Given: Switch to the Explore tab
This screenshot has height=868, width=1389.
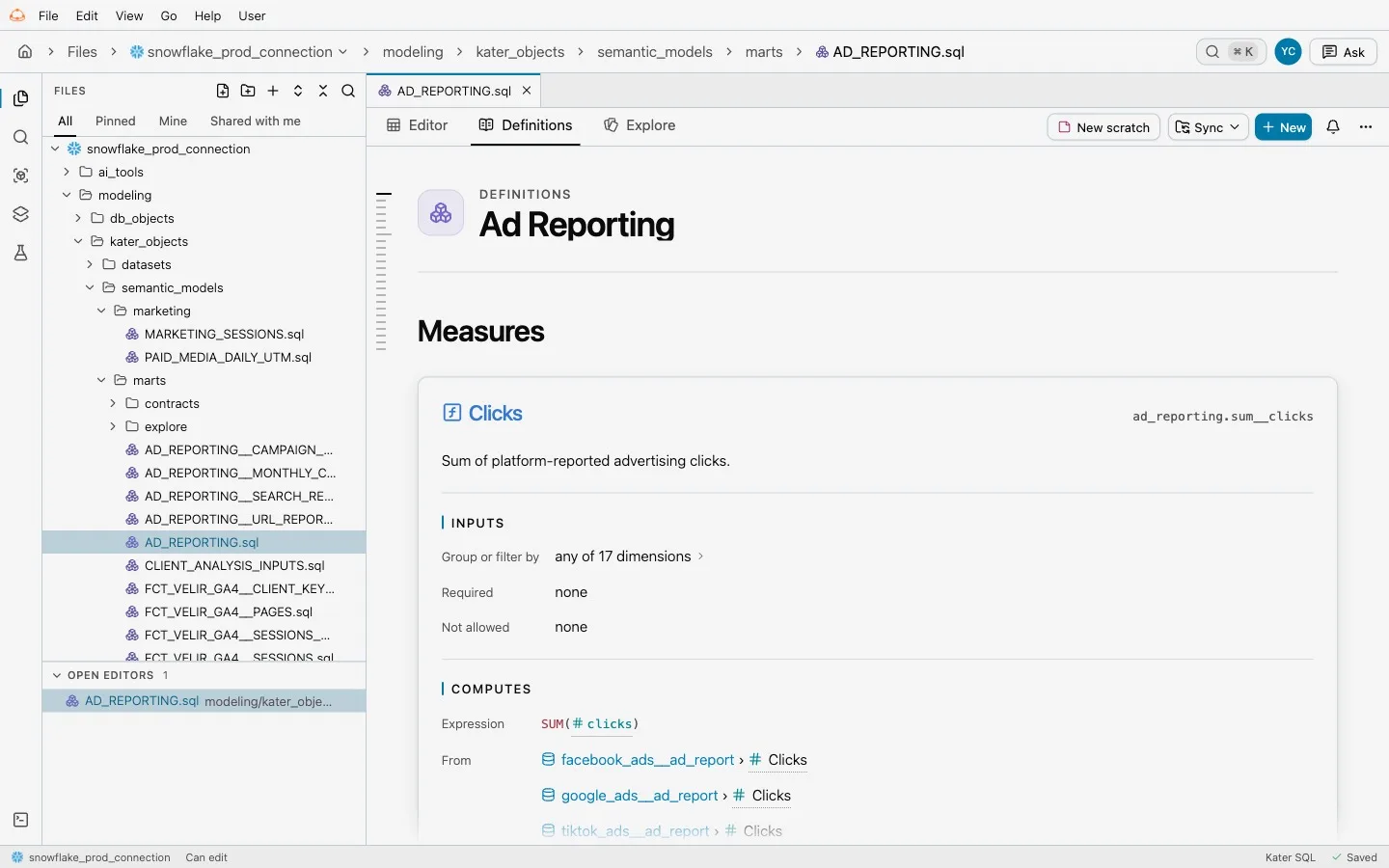Looking at the screenshot, I should tap(640, 125).
